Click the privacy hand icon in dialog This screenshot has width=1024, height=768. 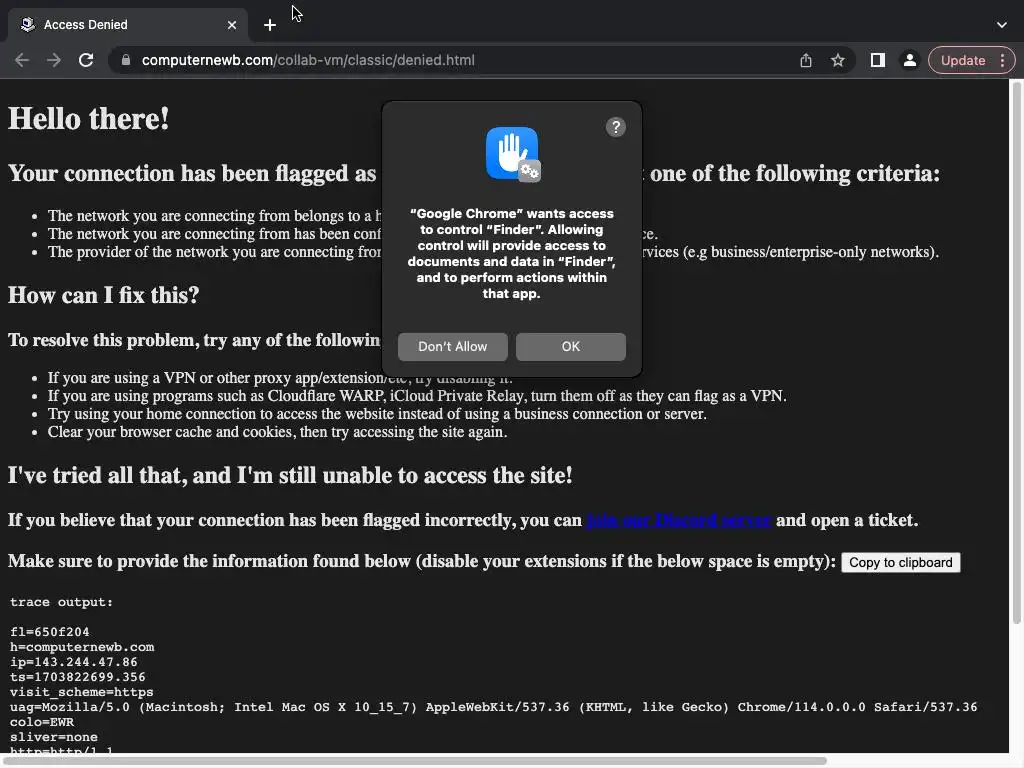[513, 154]
